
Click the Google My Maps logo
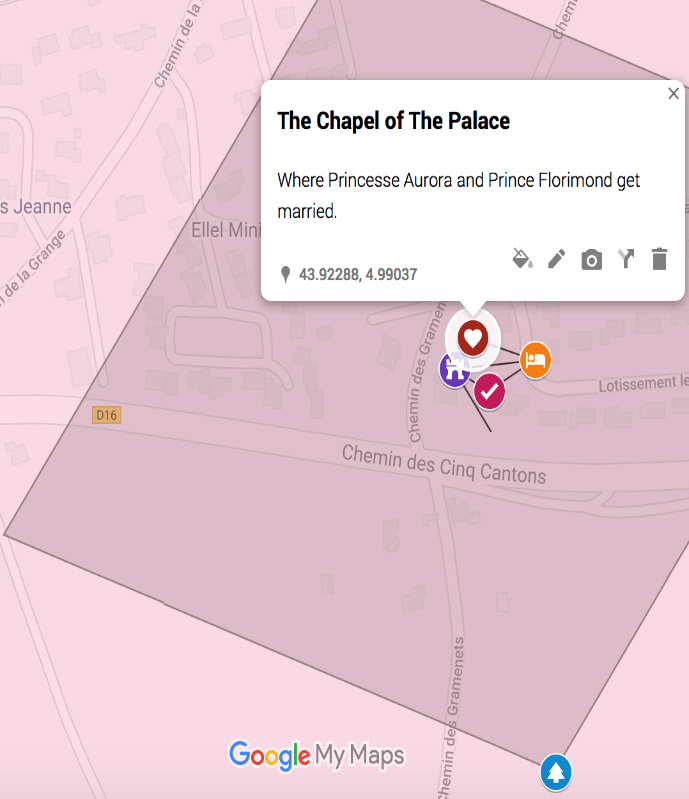click(316, 755)
